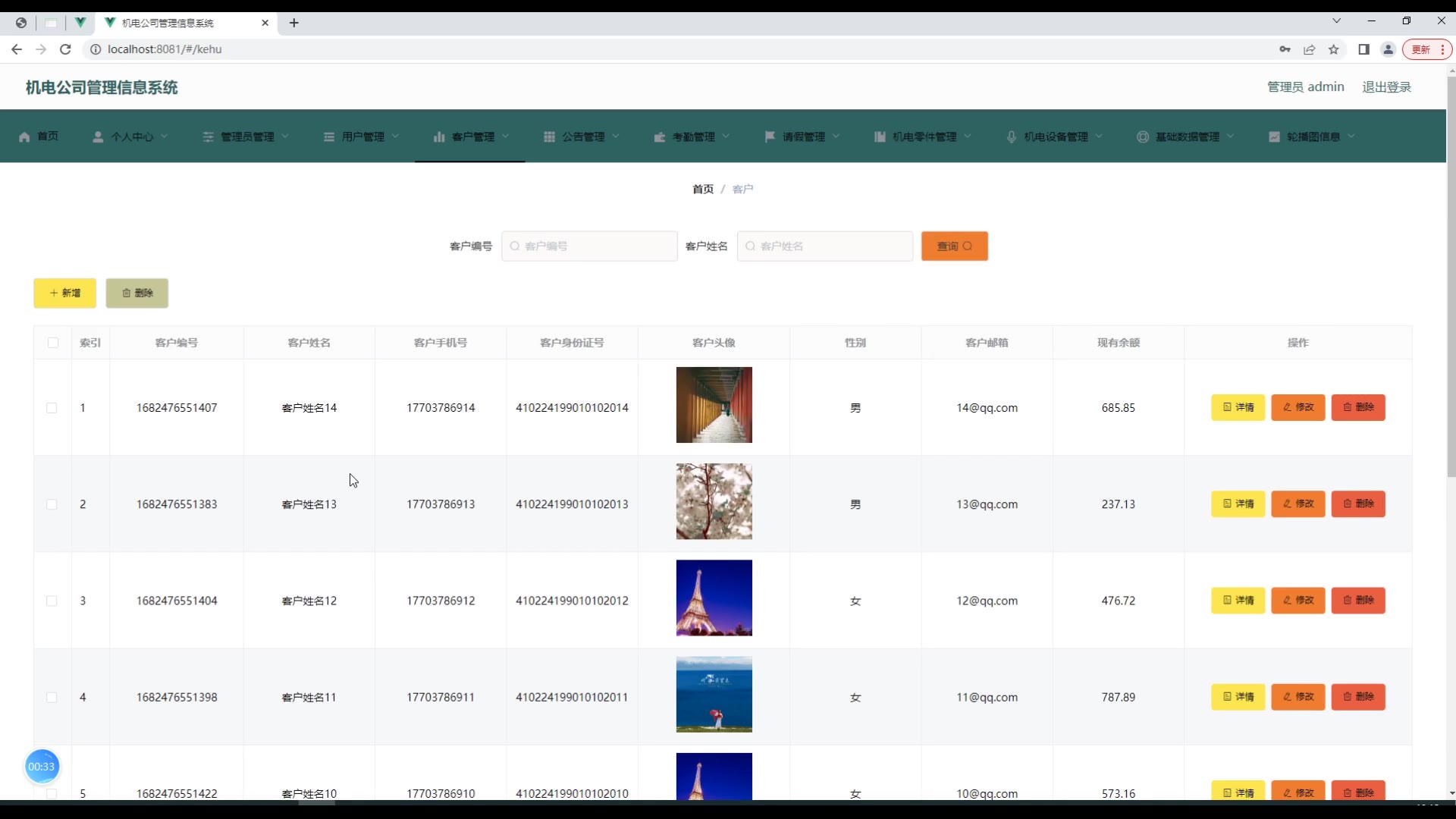
Task: Bookmark this page with the star icon
Action: [1333, 49]
